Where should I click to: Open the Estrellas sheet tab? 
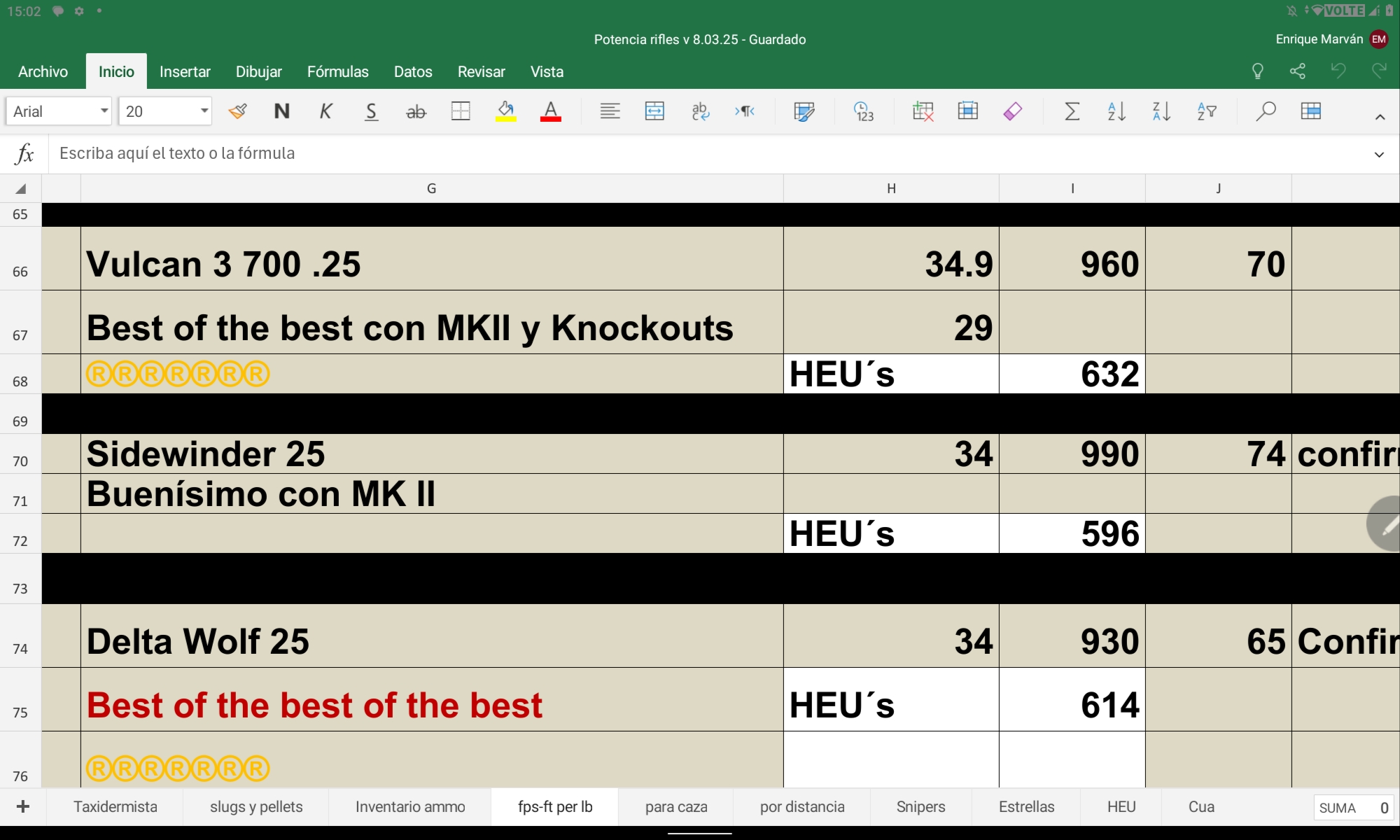1026,806
